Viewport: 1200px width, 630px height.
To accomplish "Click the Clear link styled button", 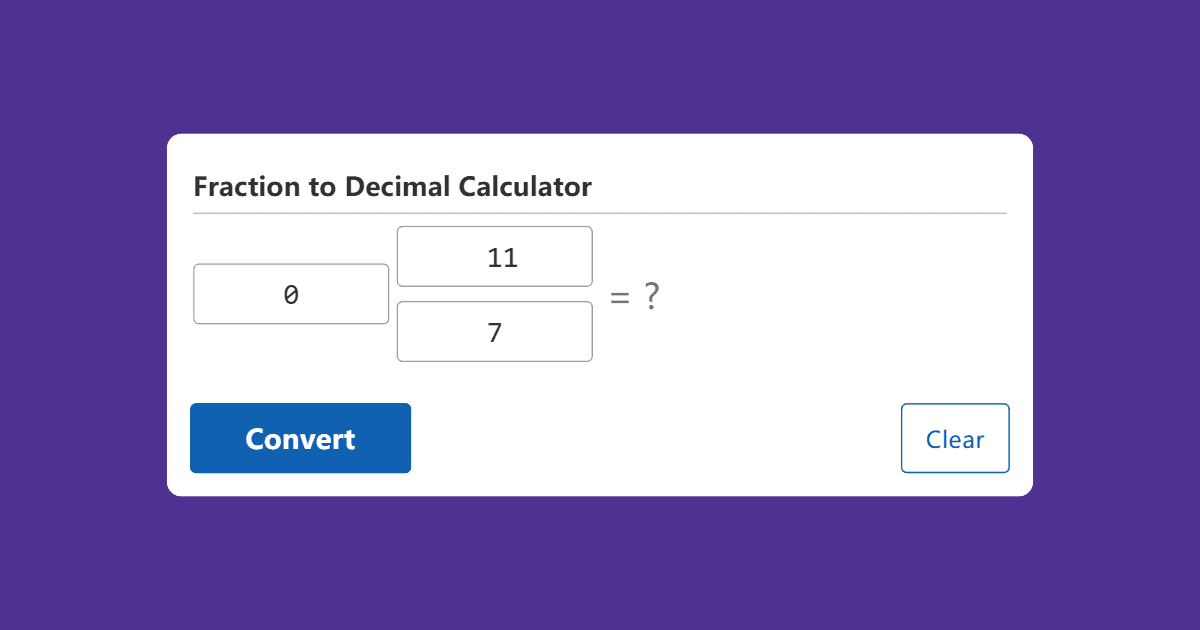I will click(955, 438).
